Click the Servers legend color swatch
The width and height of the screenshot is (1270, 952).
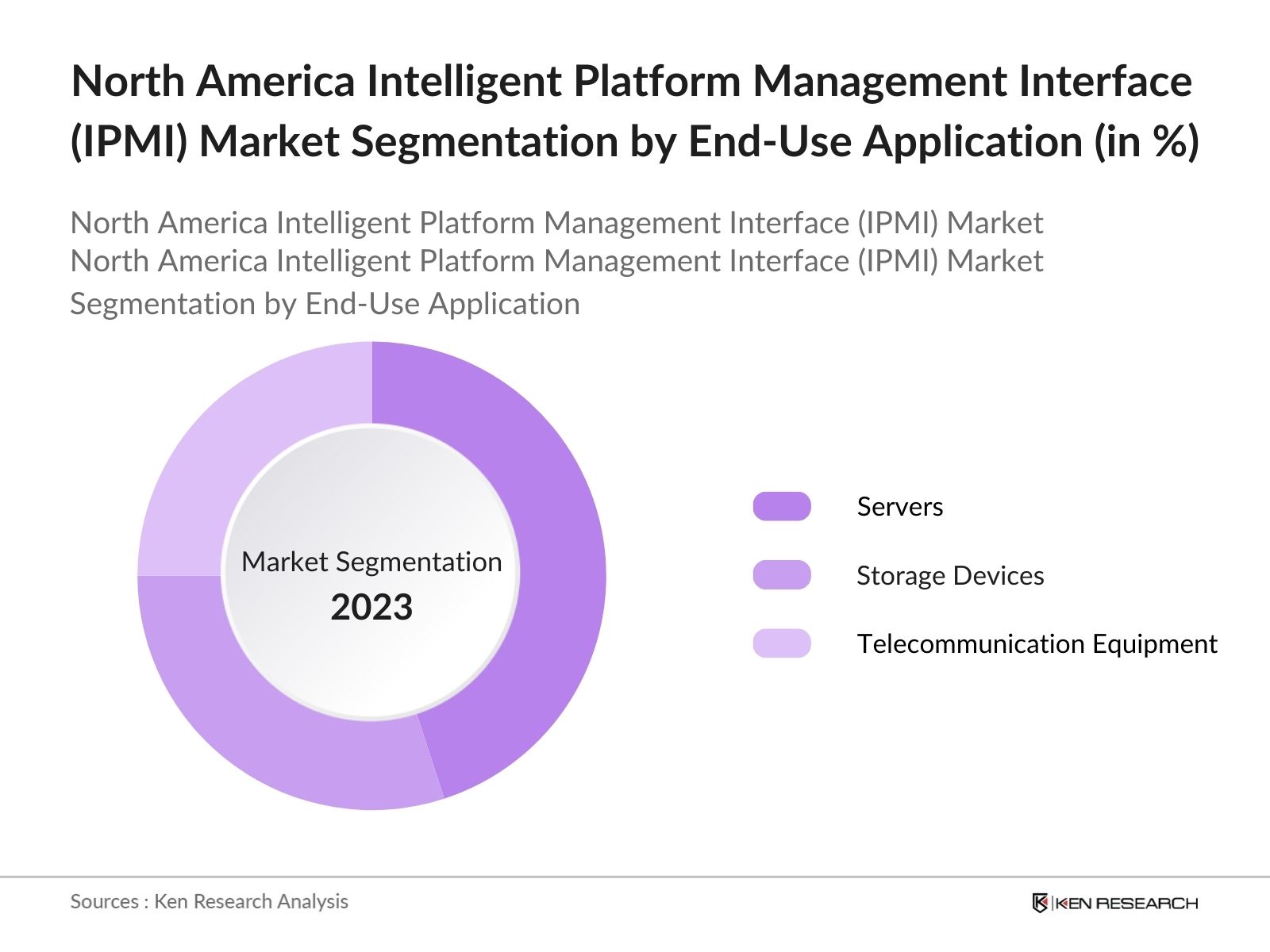click(x=782, y=506)
